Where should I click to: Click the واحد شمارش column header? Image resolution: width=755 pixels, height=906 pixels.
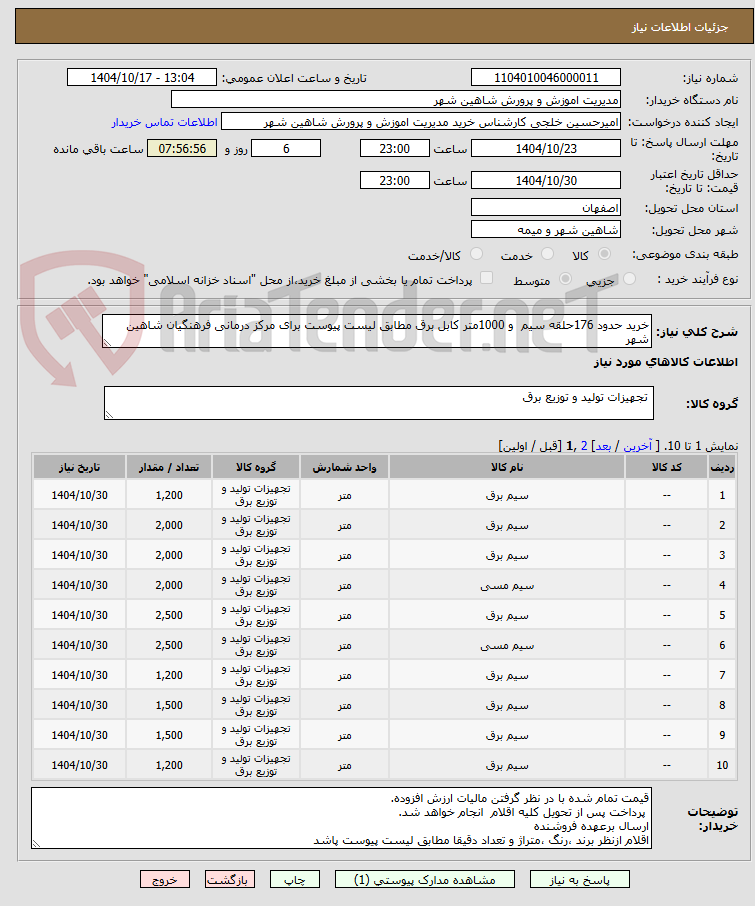(344, 467)
